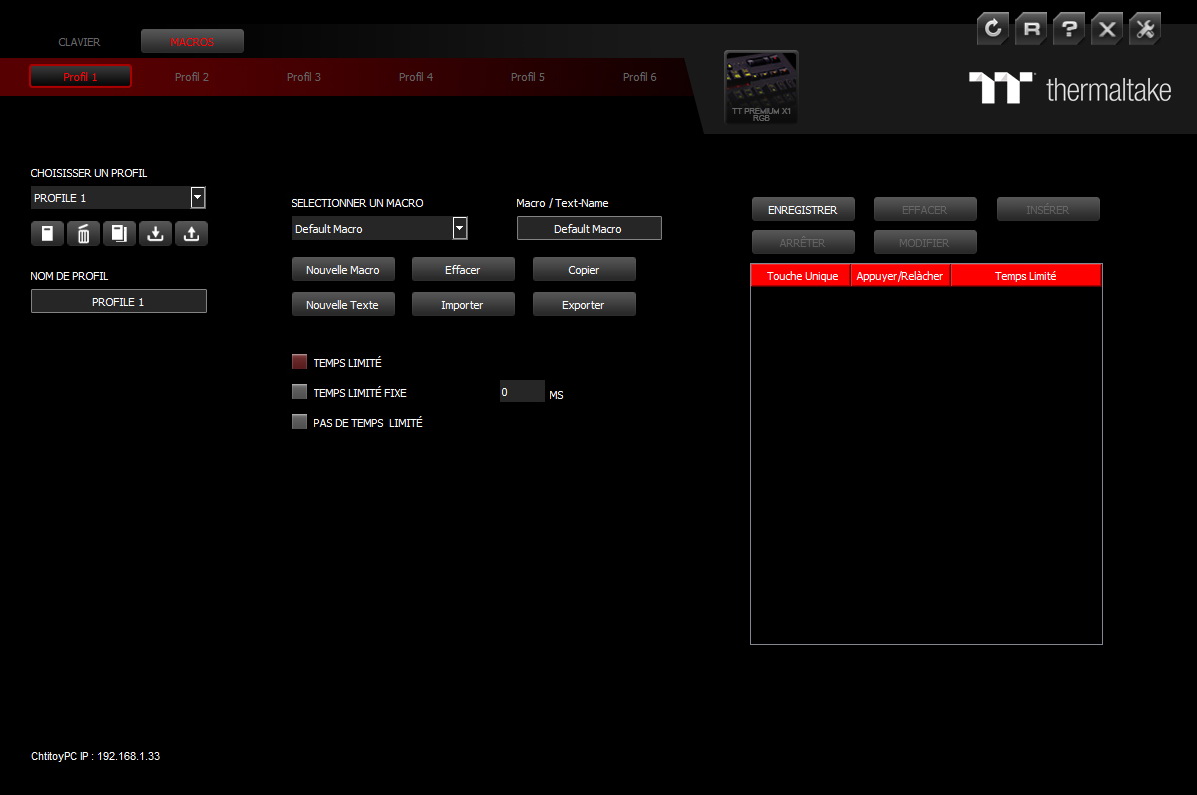Enable the TEMPS LIMITÉ option
This screenshot has width=1197, height=795.
point(299,361)
